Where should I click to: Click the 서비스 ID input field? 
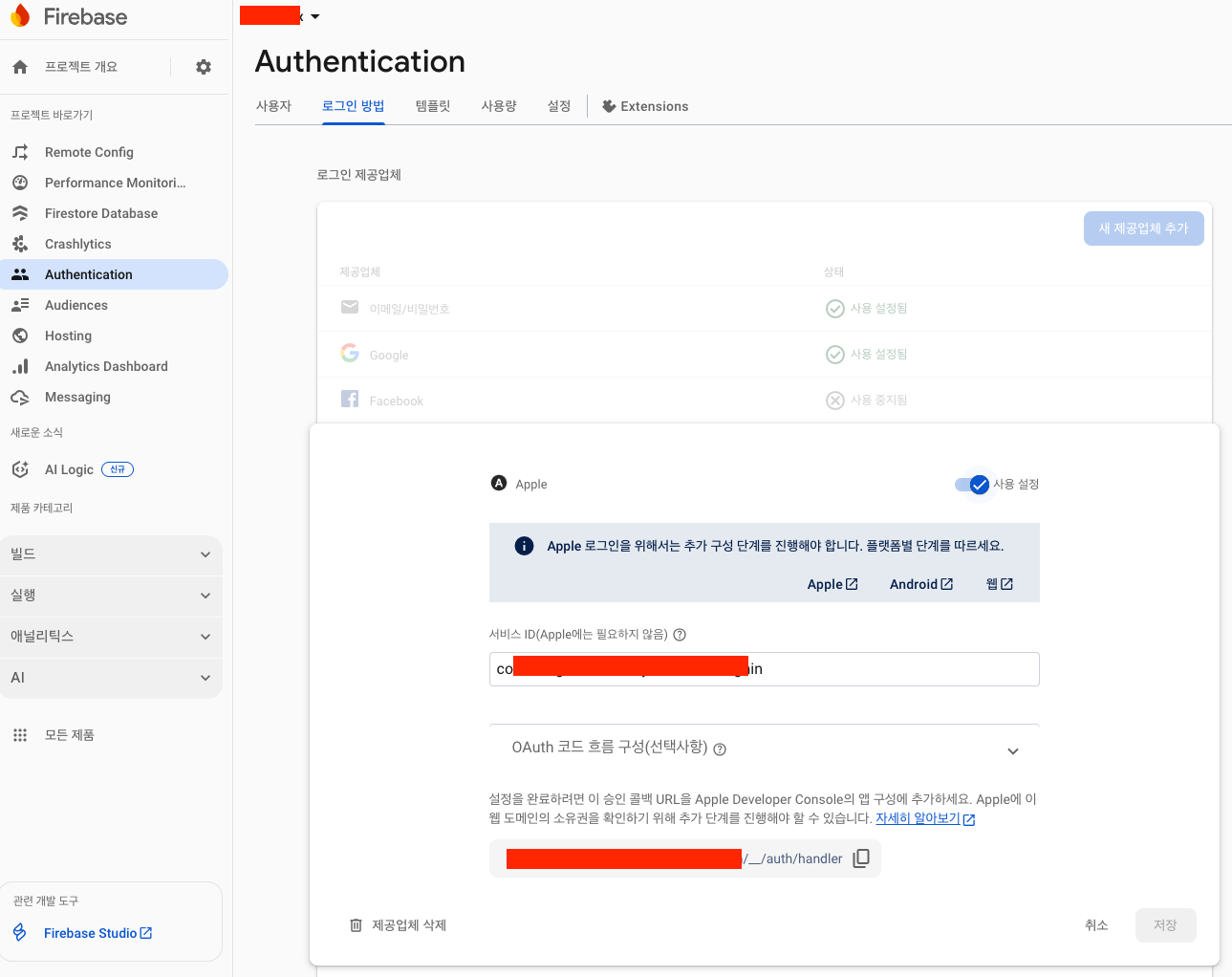tap(764, 669)
